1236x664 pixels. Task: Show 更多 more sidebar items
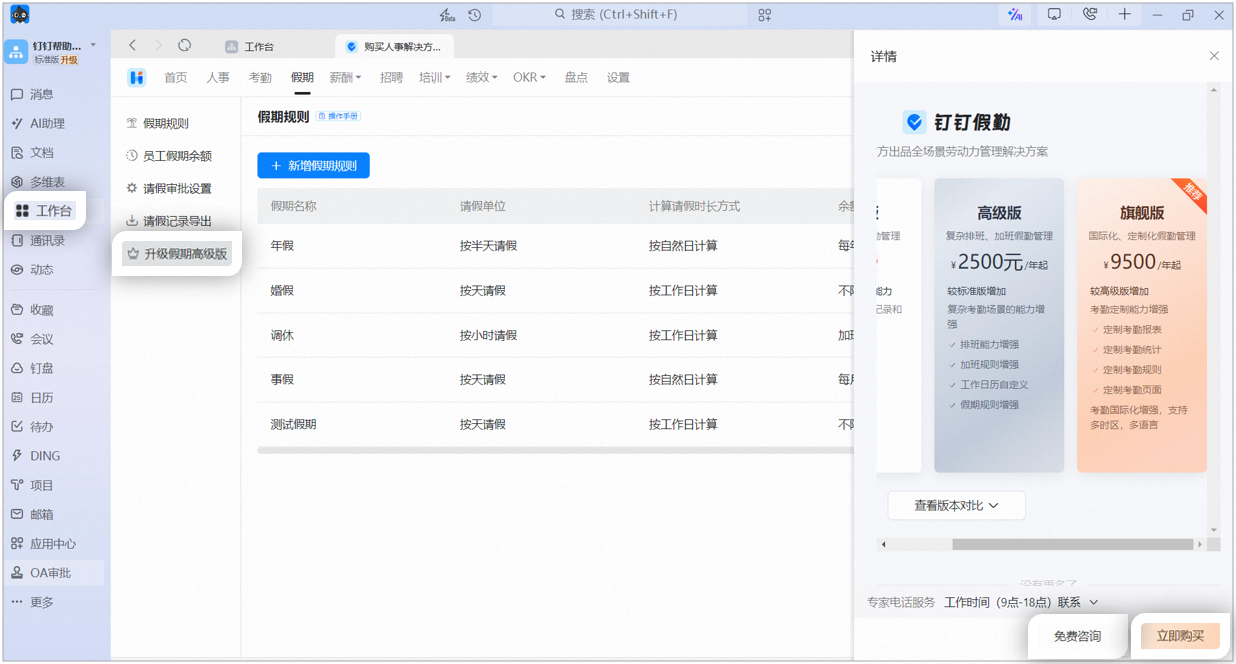32,602
